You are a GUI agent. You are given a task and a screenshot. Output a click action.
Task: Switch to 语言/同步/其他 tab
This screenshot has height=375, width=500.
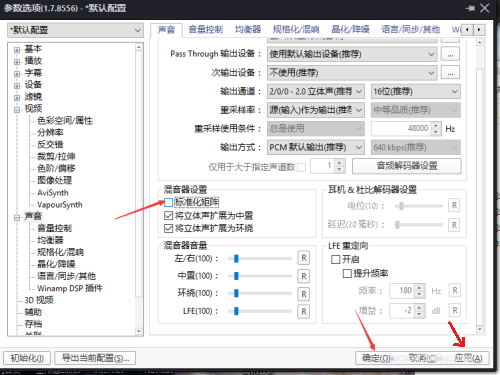pyautogui.click(x=411, y=30)
